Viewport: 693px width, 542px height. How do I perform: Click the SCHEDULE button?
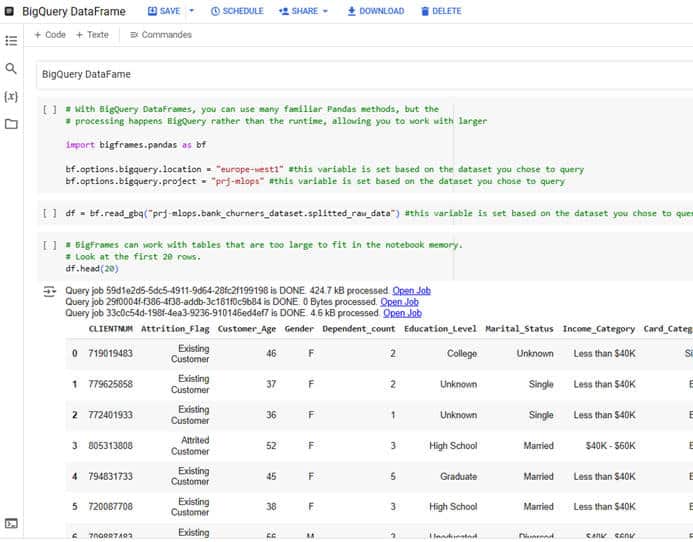click(x=237, y=11)
